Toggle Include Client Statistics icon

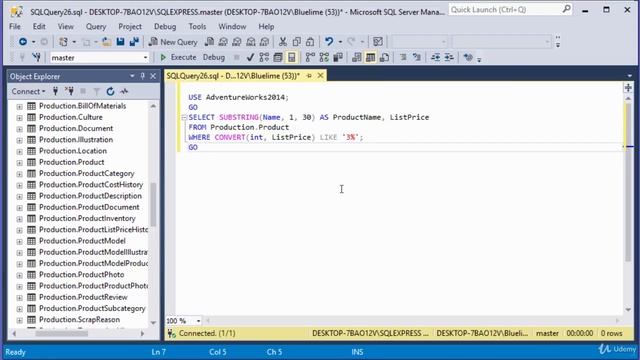(x=338, y=58)
